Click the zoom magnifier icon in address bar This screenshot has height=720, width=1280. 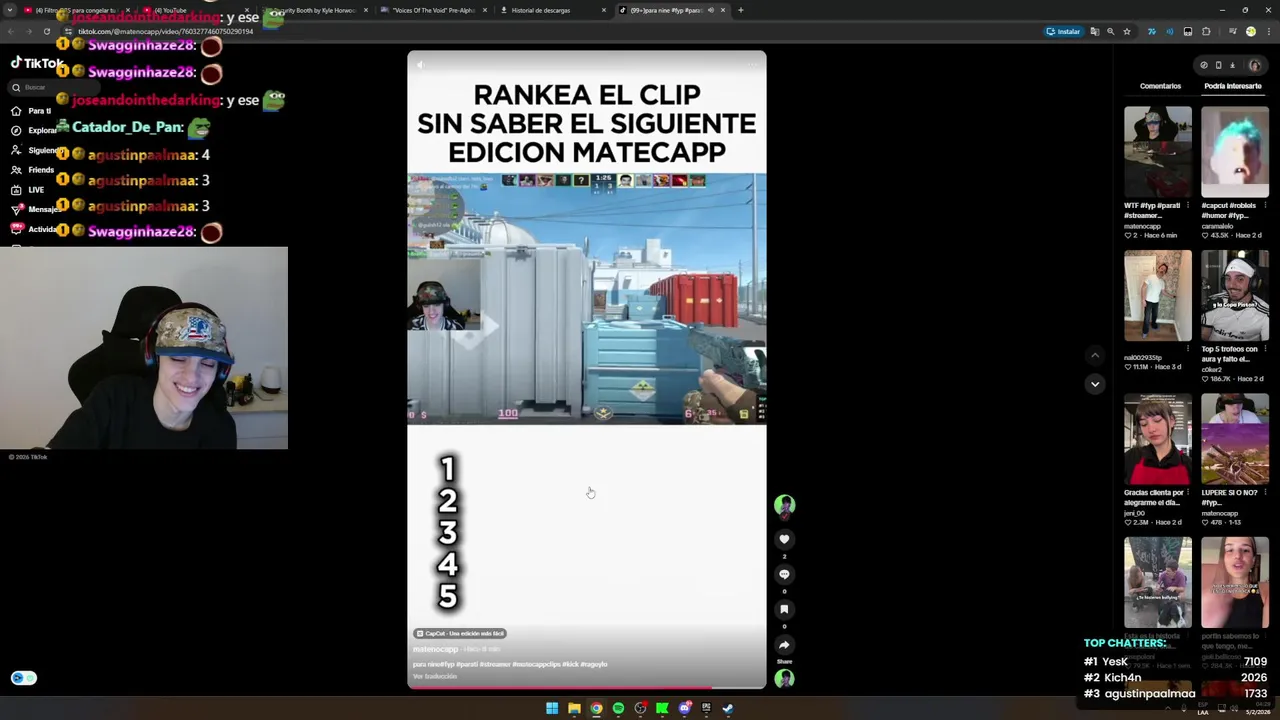click(x=1110, y=31)
